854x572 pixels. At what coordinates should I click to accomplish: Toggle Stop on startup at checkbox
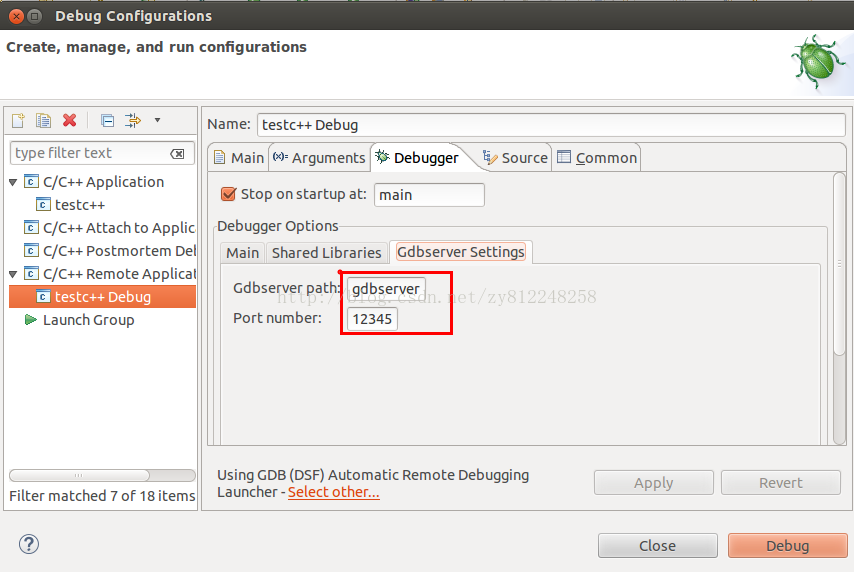coord(229,194)
